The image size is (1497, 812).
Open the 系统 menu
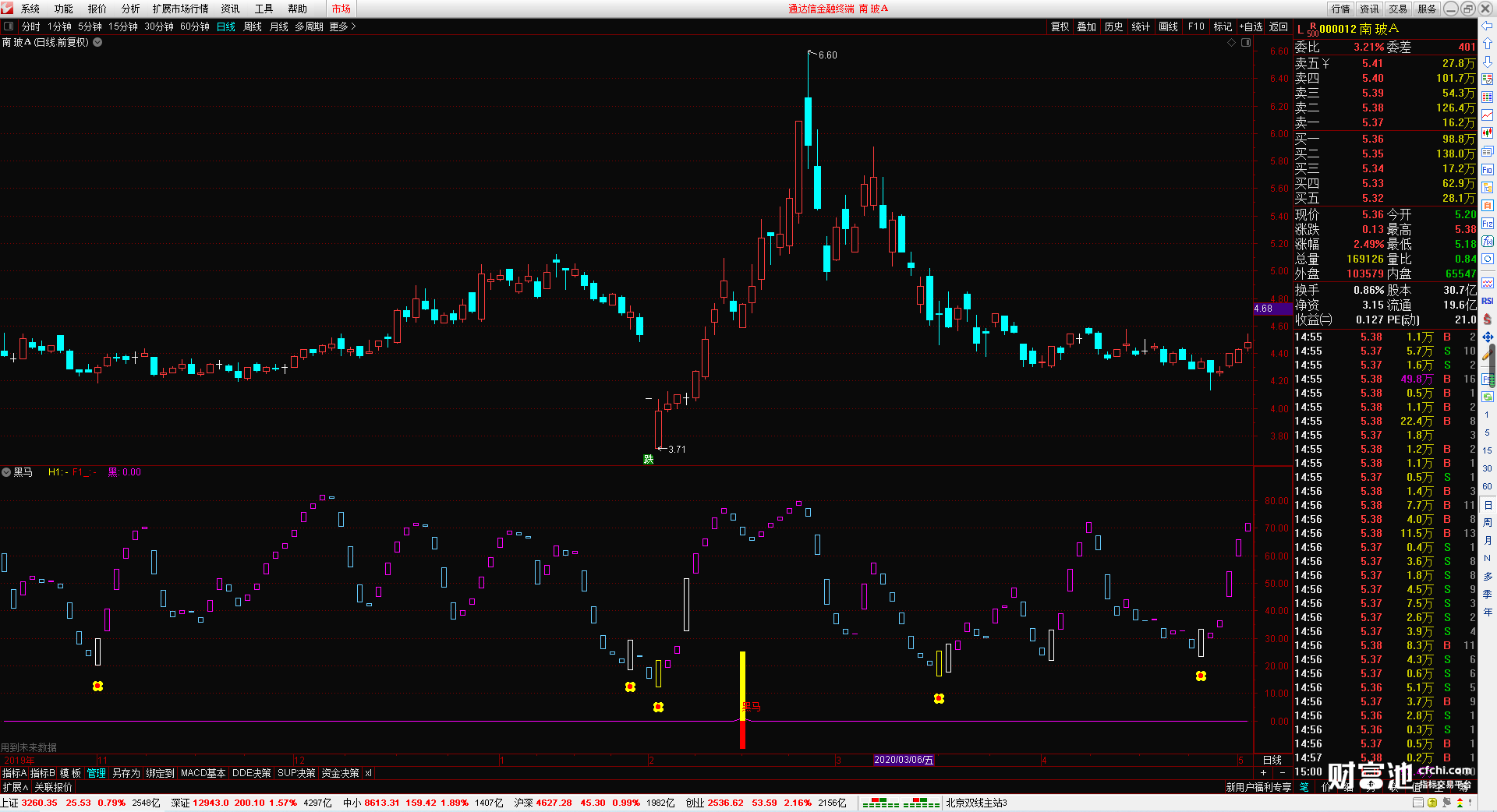point(30,9)
